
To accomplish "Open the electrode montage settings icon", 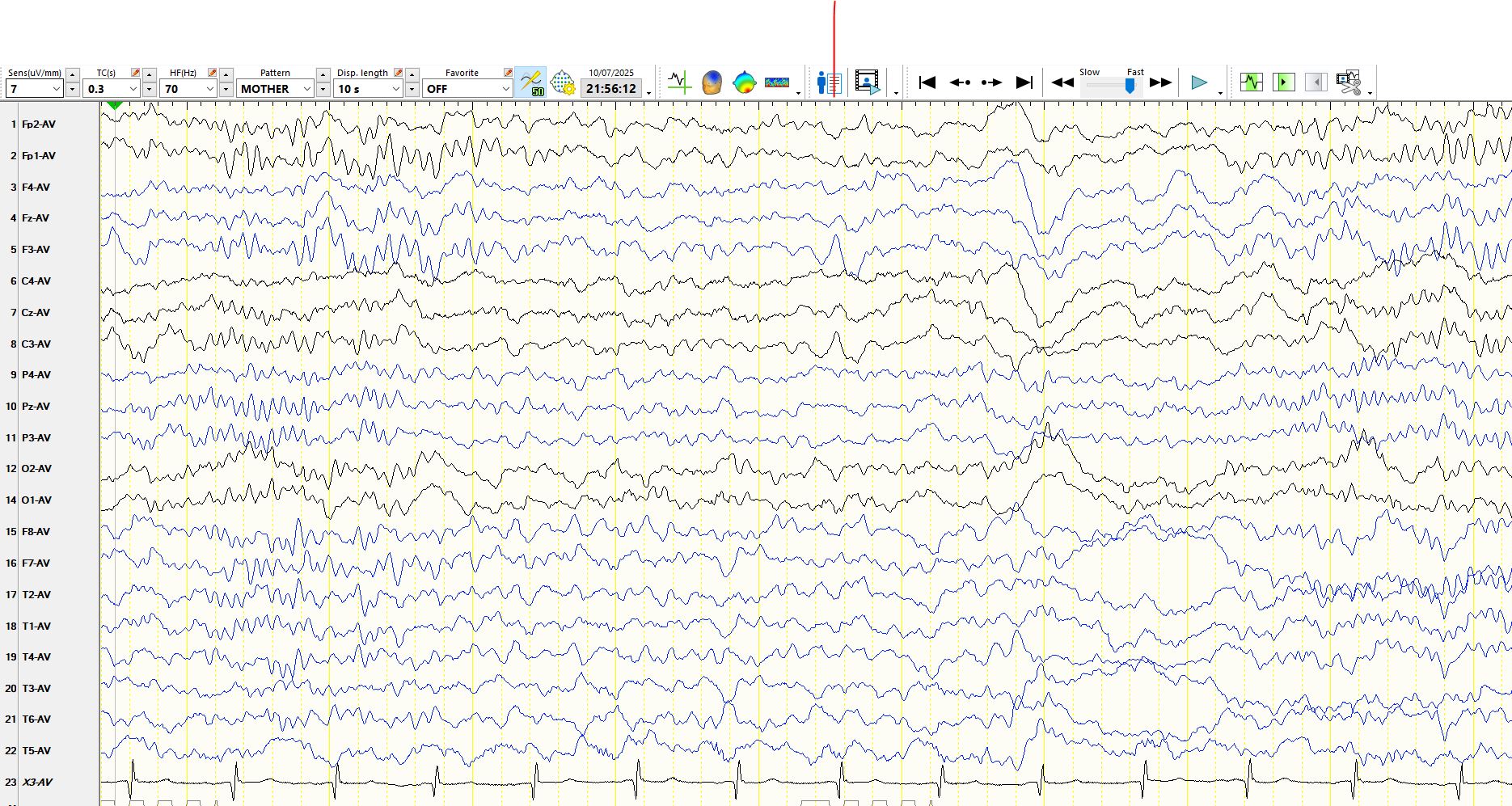I will click(563, 82).
